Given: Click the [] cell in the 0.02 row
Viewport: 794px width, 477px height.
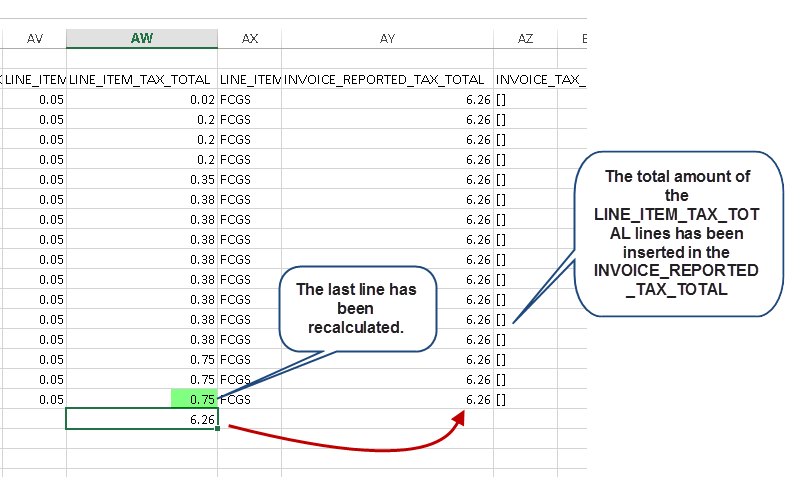Looking at the screenshot, I should [x=525, y=100].
